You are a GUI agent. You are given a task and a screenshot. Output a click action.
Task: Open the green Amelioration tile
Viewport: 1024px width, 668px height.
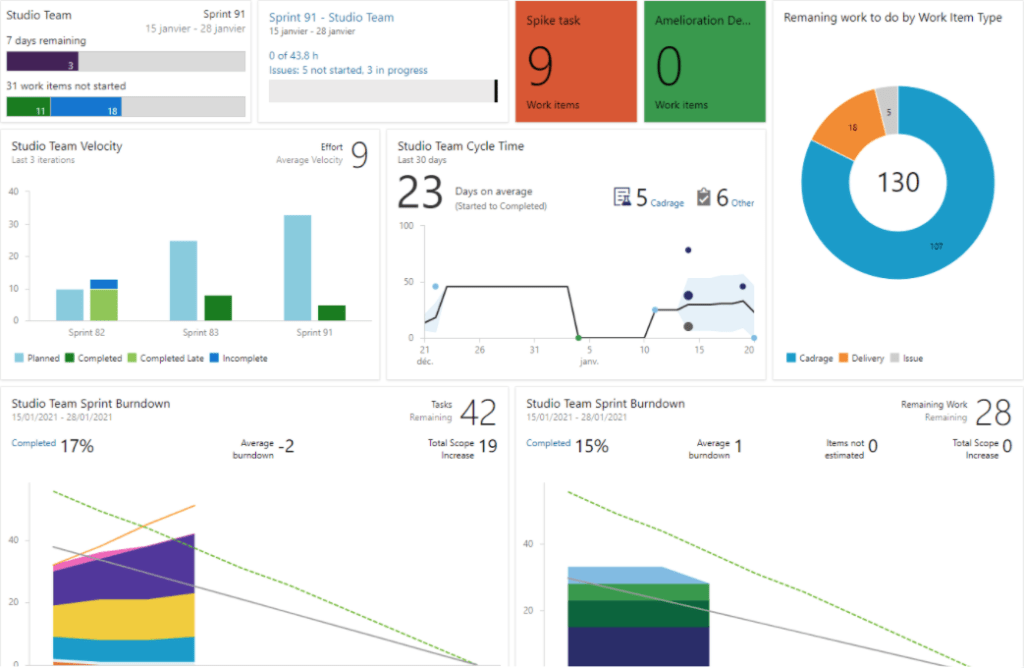tap(705, 62)
